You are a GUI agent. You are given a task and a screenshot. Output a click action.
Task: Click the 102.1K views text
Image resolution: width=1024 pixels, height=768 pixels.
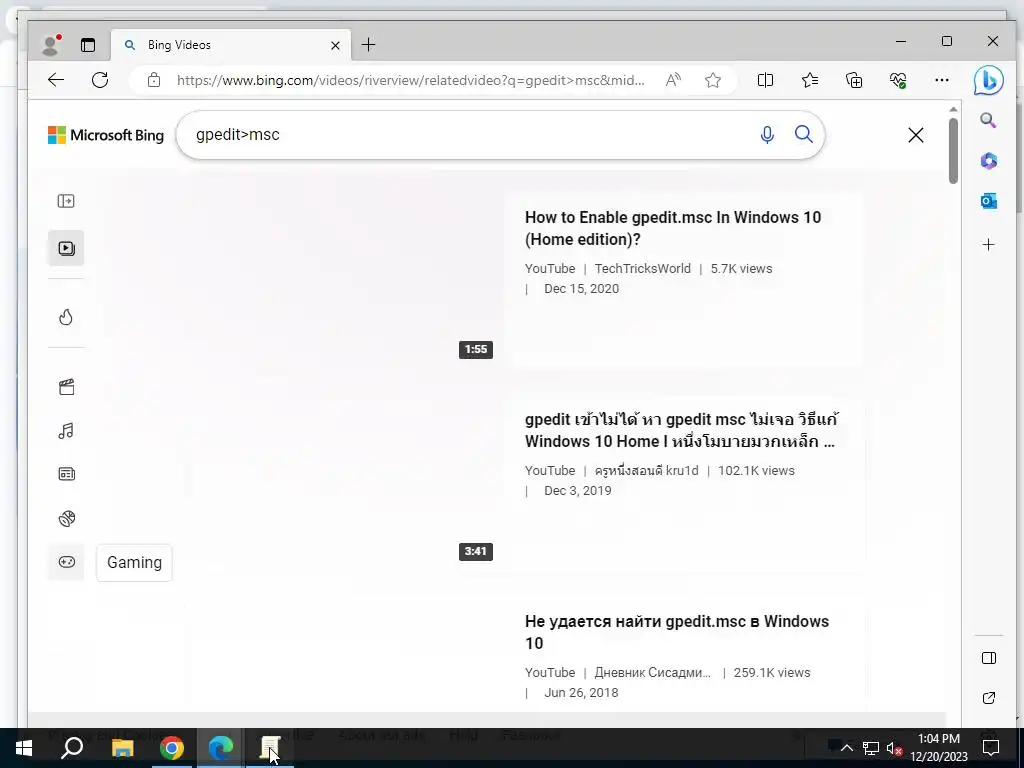[756, 470]
